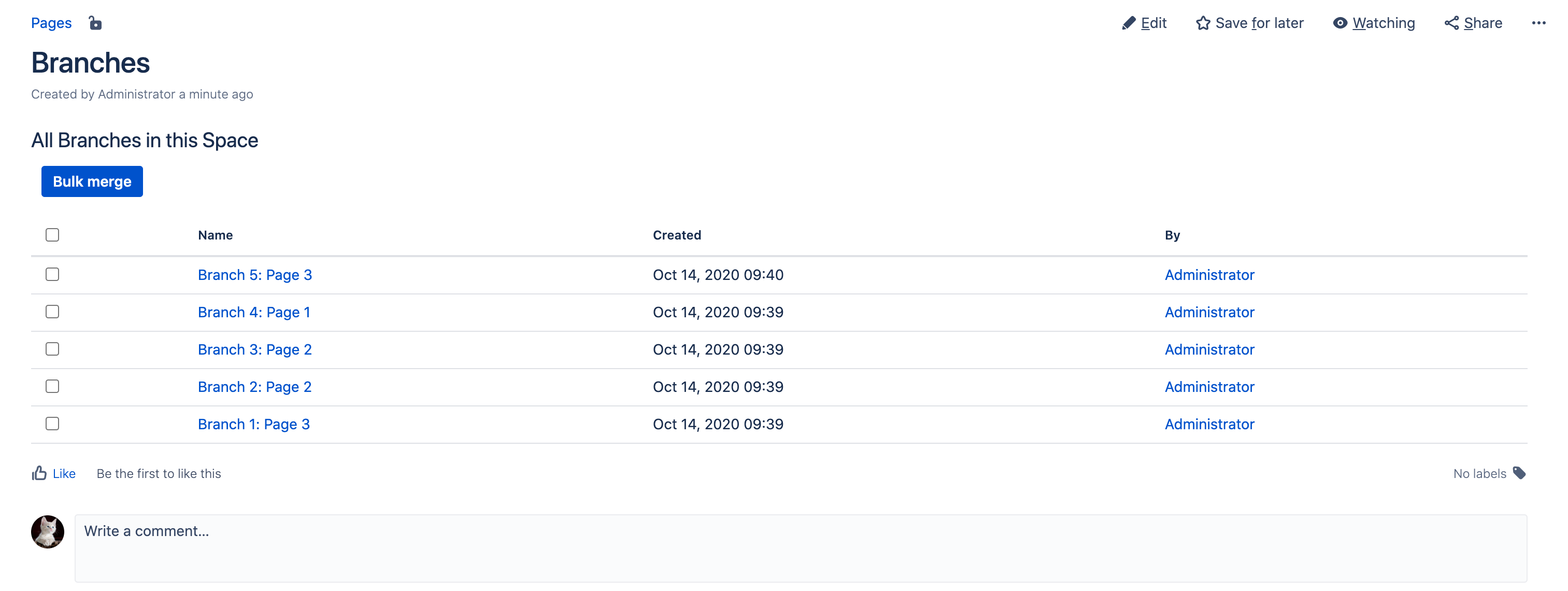Click the page restrictions padlock icon

pyautogui.click(x=95, y=23)
